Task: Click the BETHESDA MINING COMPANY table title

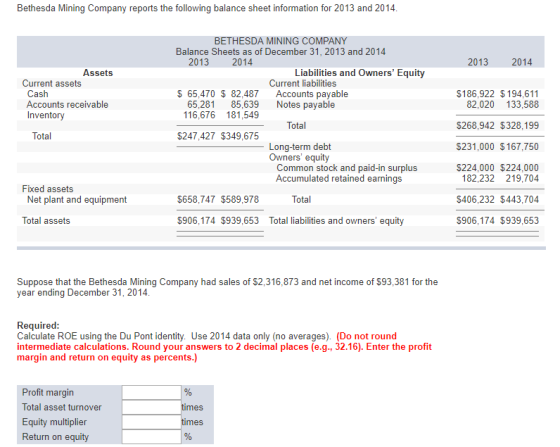Action: coord(280,41)
